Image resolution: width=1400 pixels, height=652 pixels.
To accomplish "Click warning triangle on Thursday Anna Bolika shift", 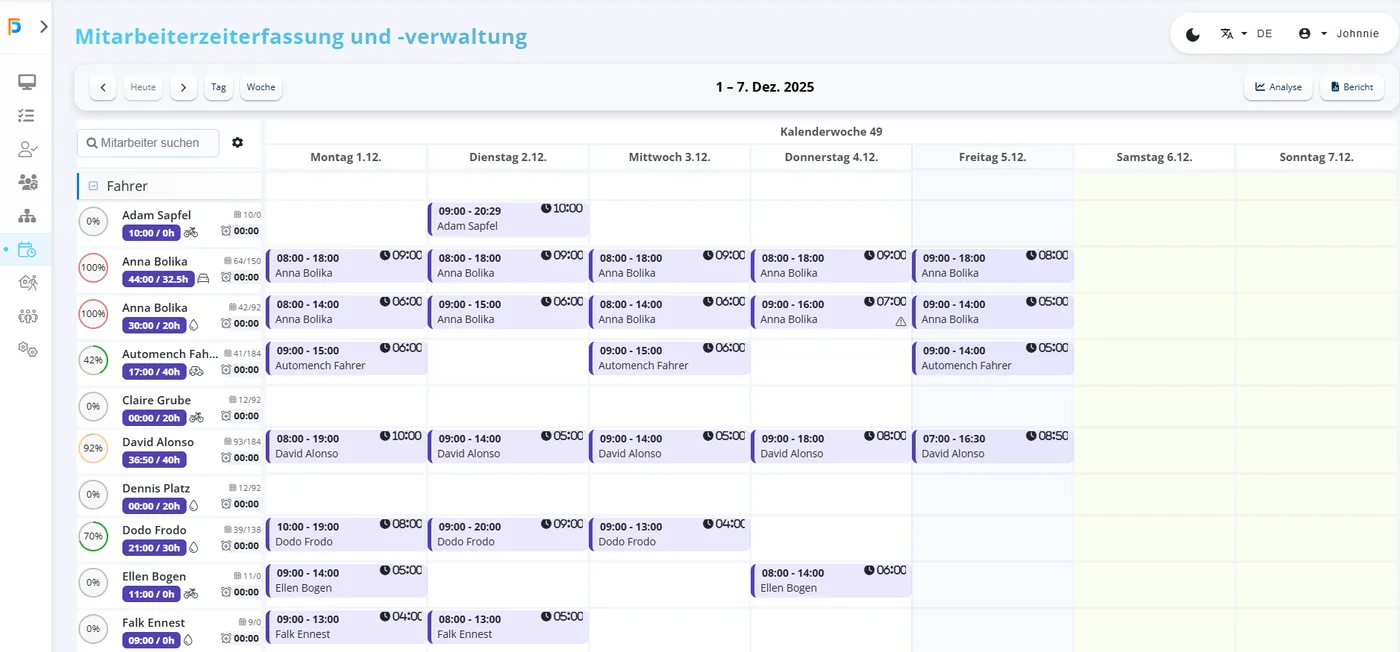I will click(900, 321).
